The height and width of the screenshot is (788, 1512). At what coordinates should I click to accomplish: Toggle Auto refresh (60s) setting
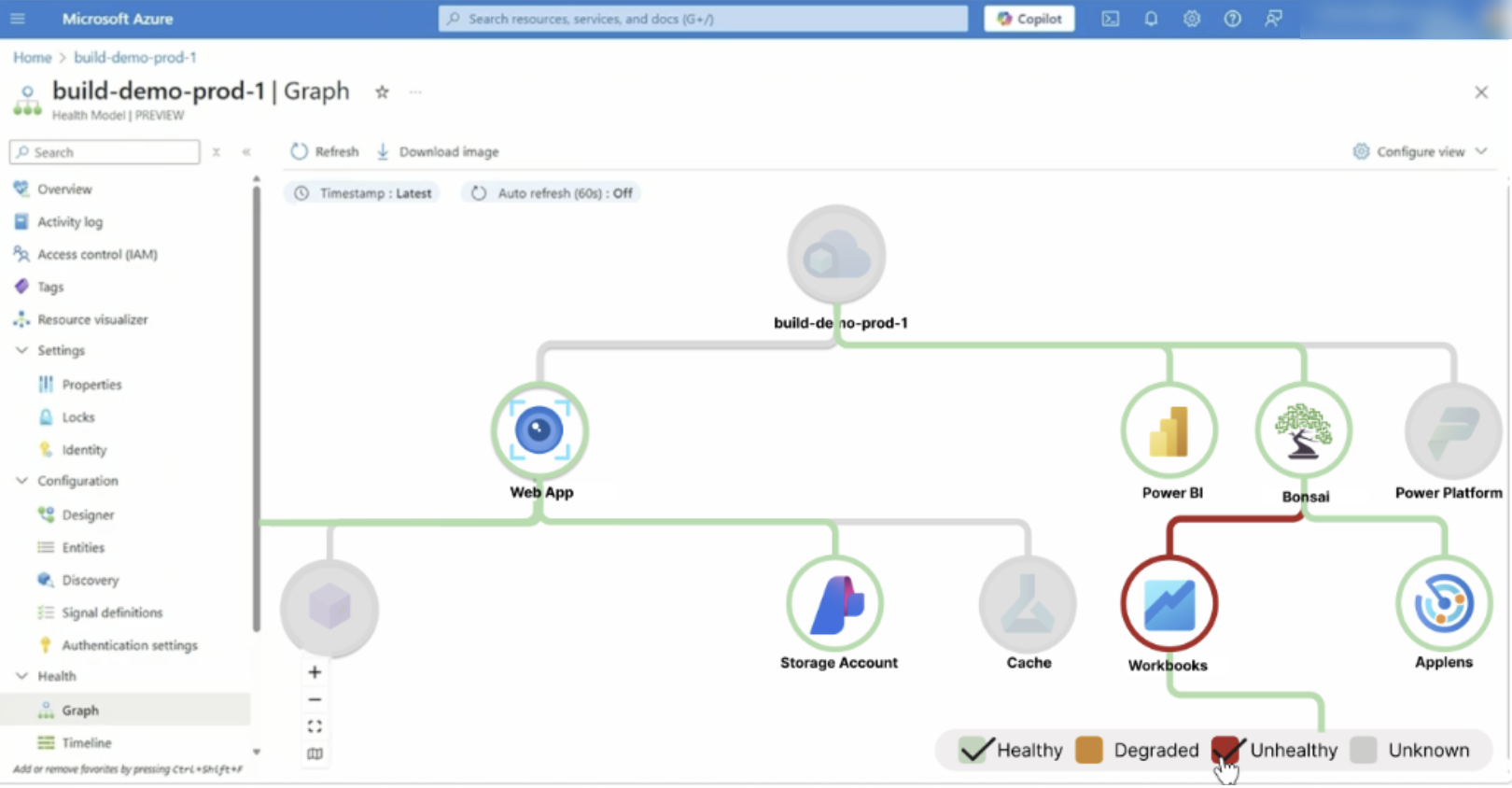click(x=552, y=193)
